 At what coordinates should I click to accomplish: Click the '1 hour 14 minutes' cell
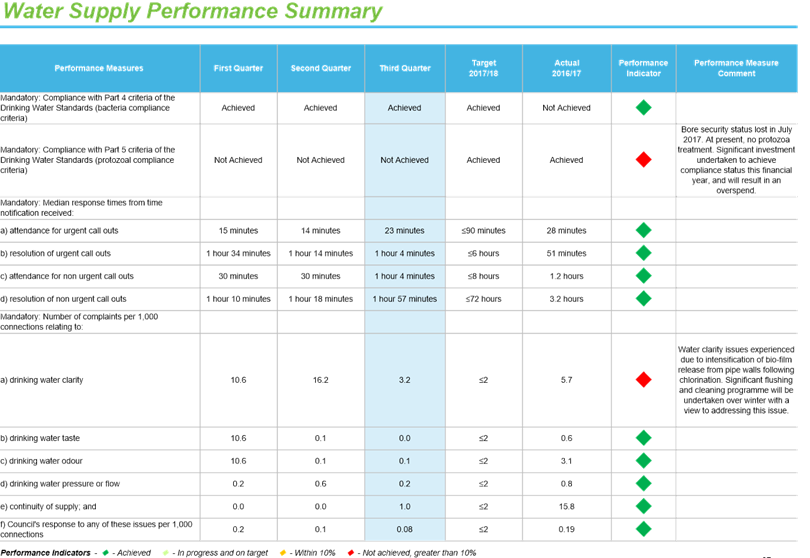pyautogui.click(x=321, y=253)
